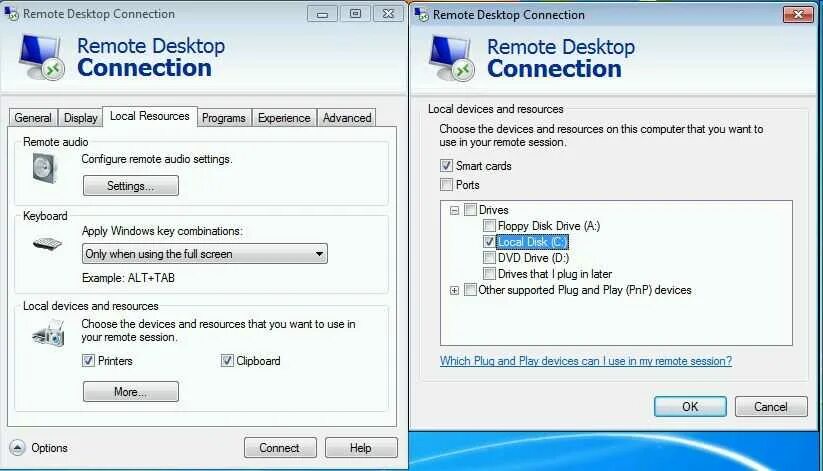Click the local devices camera and printer icon
The height and width of the screenshot is (471, 823).
tap(48, 334)
